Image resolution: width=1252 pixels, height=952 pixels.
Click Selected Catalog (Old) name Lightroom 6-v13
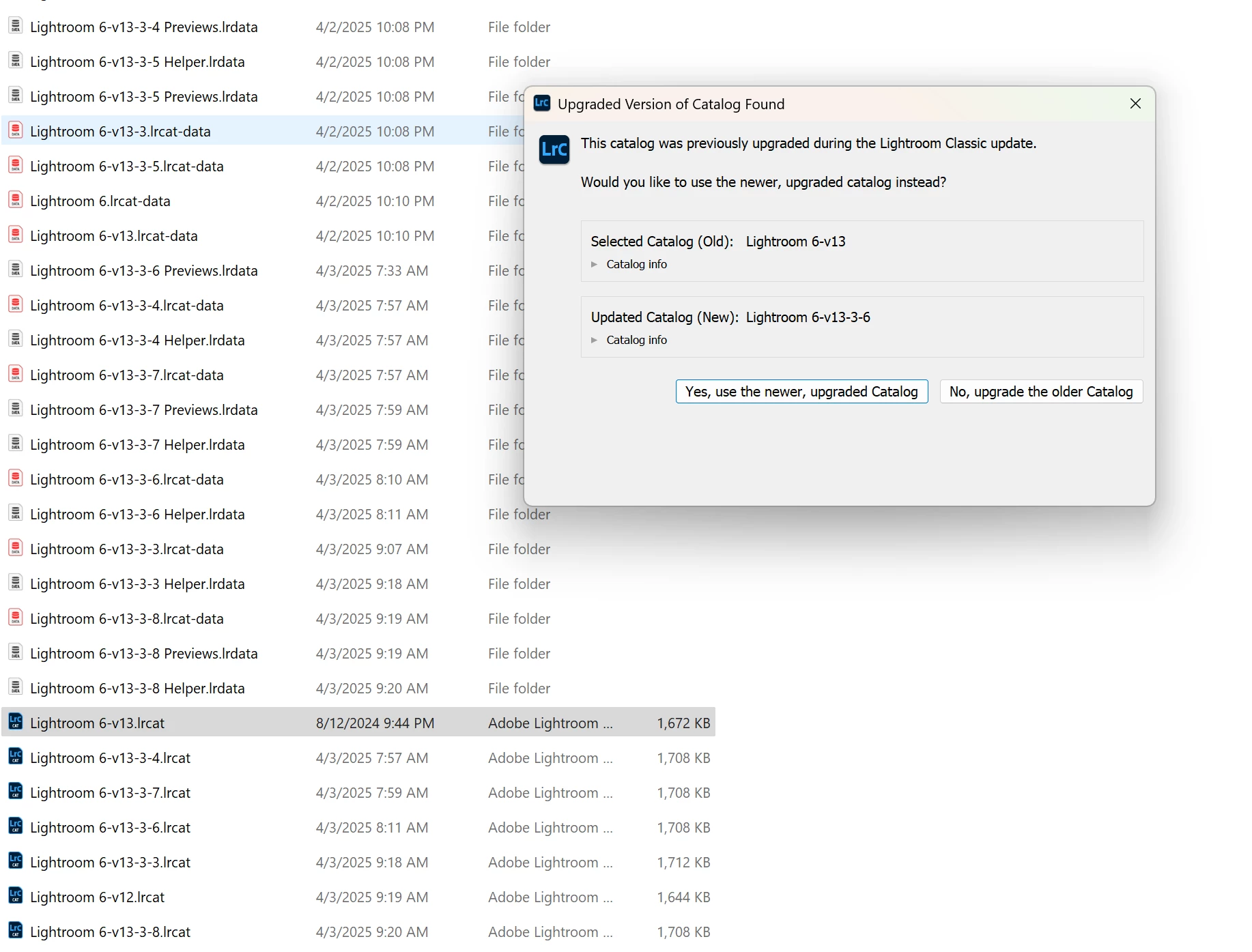coord(796,242)
